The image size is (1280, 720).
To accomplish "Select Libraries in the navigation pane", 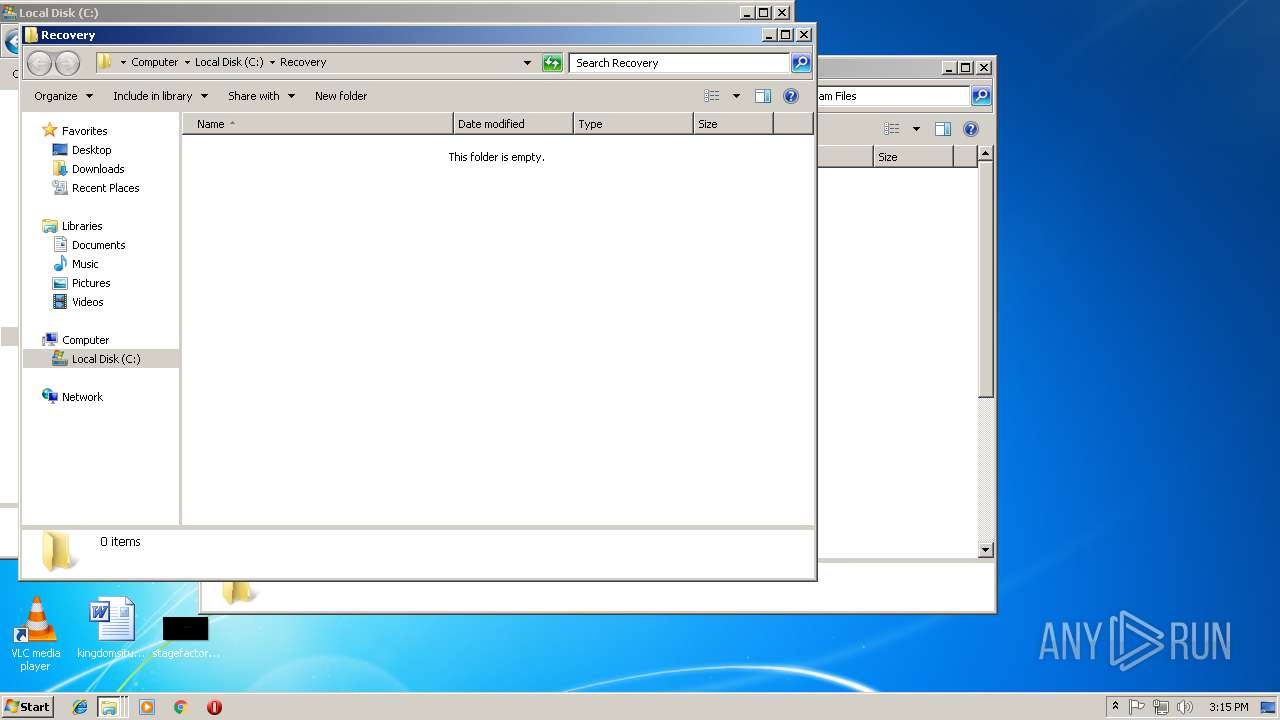I will click(82, 226).
